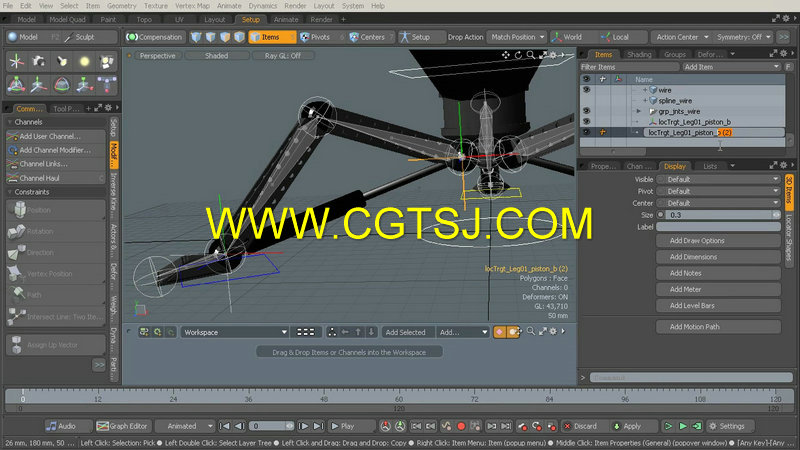Click the current frame number field
The height and width of the screenshot is (450, 800).
[x=271, y=426]
